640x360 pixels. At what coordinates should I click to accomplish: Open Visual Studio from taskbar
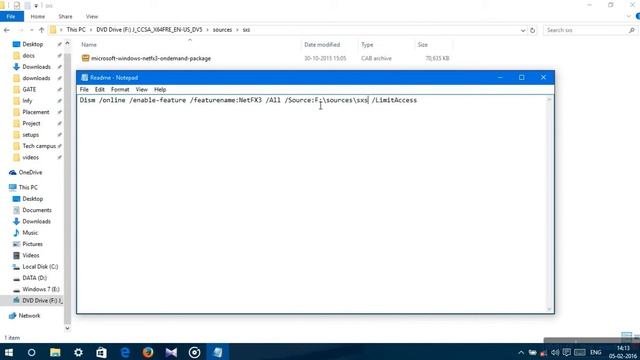point(171,352)
